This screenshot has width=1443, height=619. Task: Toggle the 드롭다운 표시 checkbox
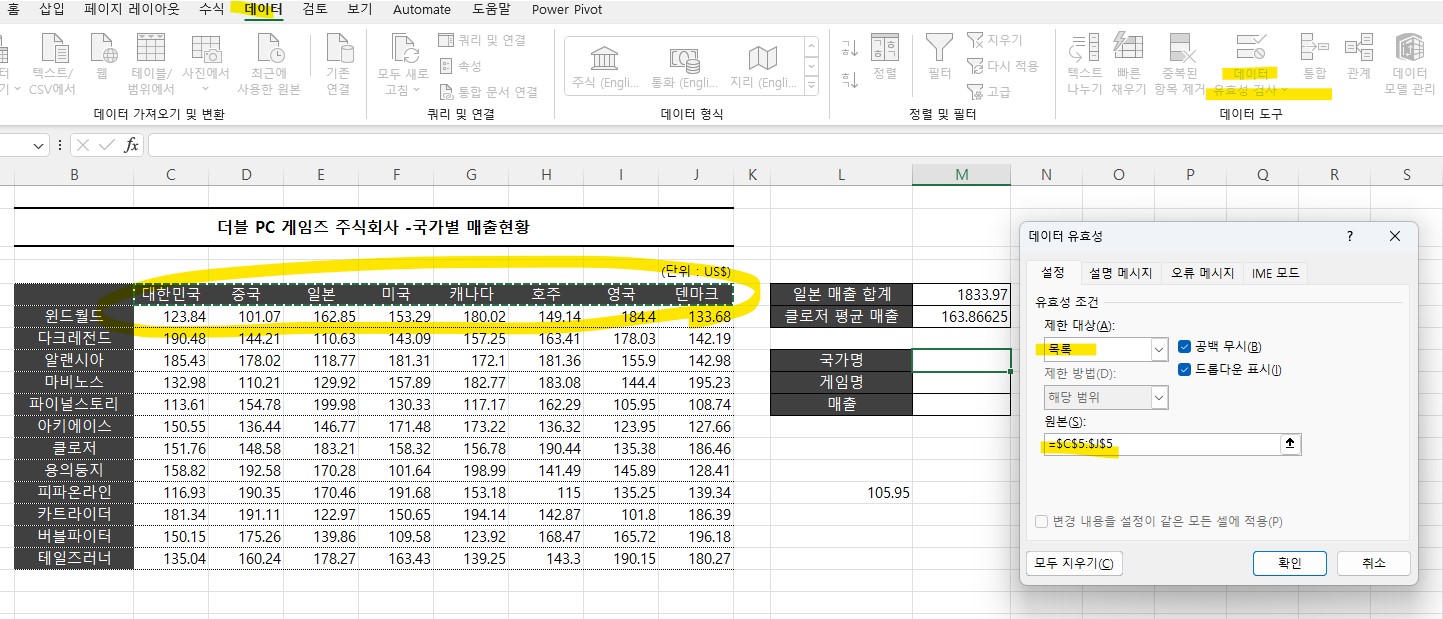point(1184,370)
